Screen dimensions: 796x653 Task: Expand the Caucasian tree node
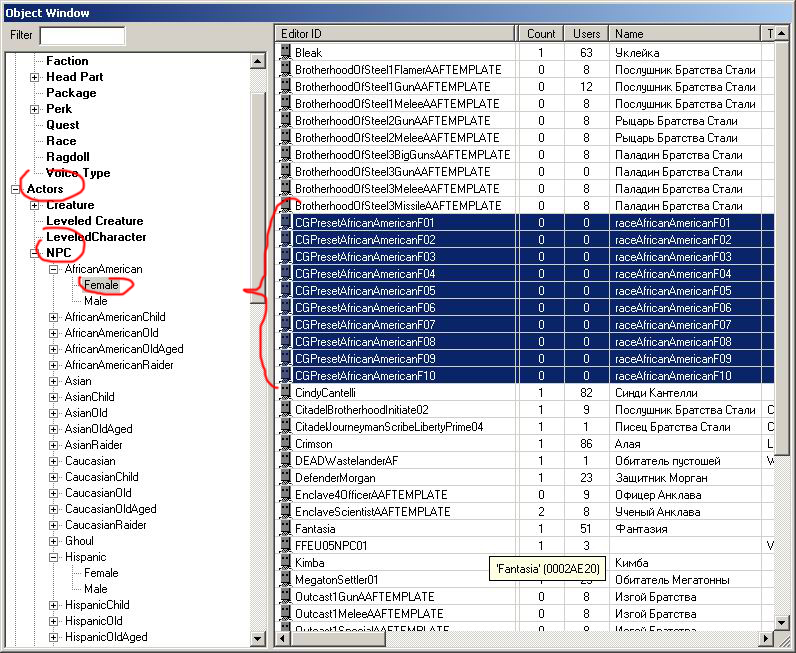(53, 461)
